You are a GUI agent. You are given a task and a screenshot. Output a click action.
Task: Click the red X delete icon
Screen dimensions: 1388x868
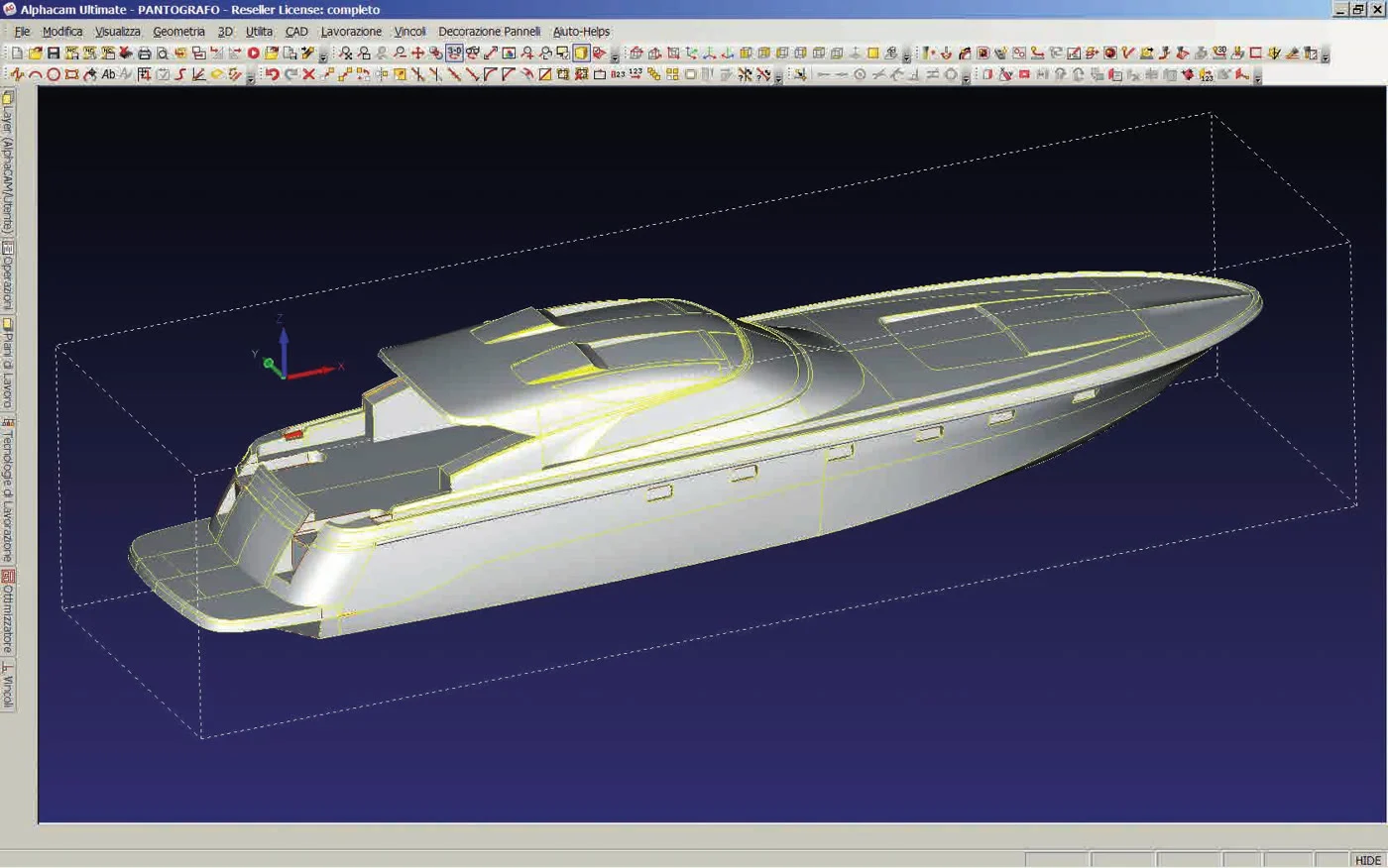click(308, 74)
